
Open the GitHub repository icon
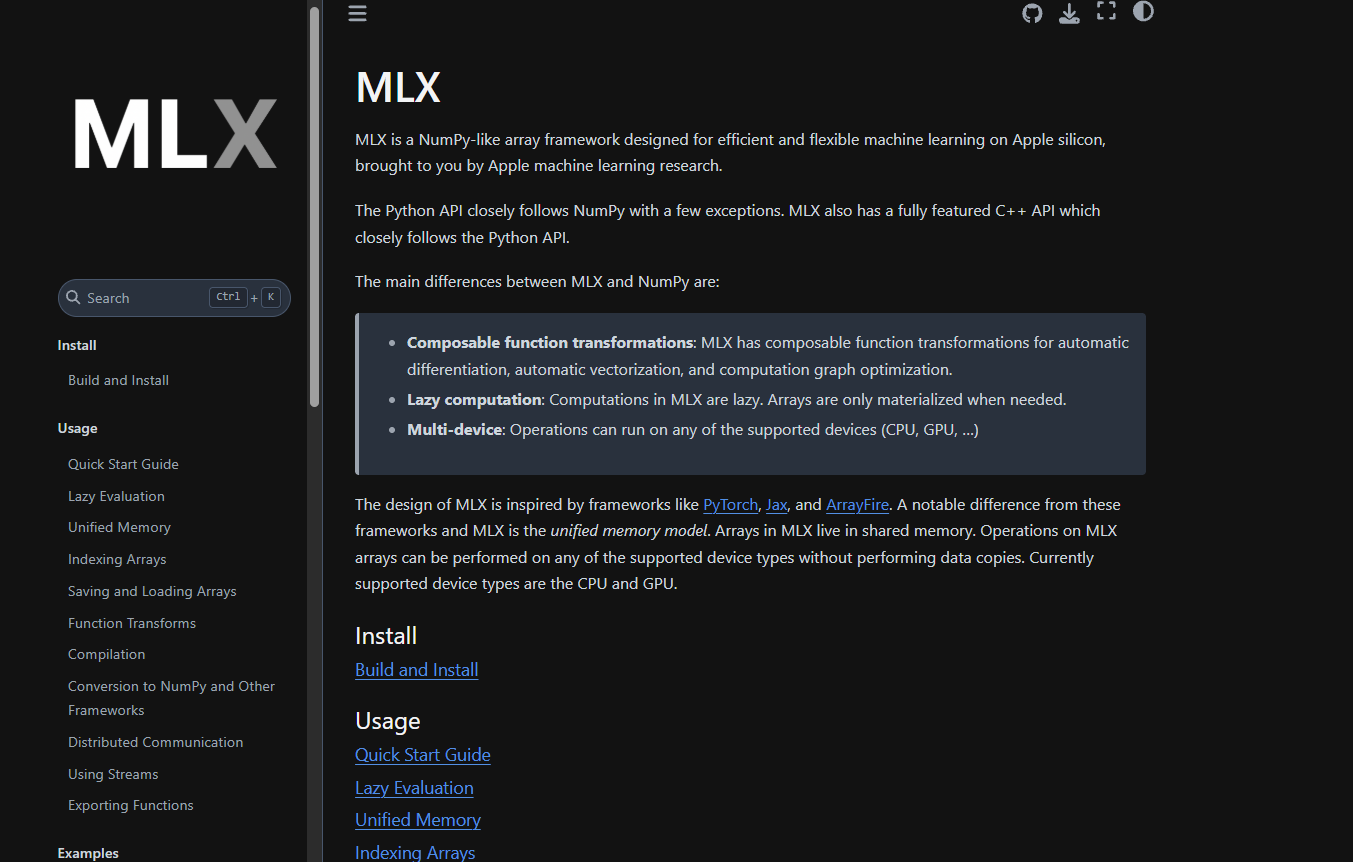click(1032, 13)
